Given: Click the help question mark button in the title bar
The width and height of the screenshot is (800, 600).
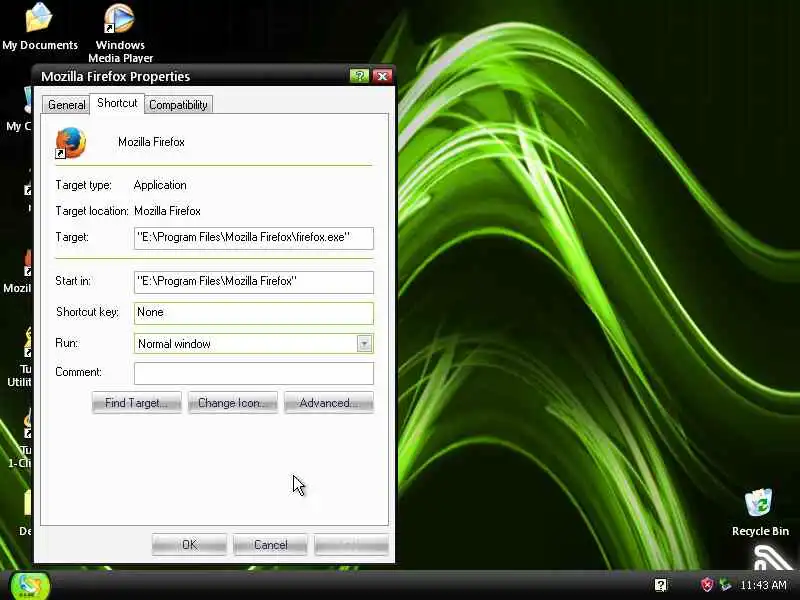Looking at the screenshot, I should [x=359, y=76].
